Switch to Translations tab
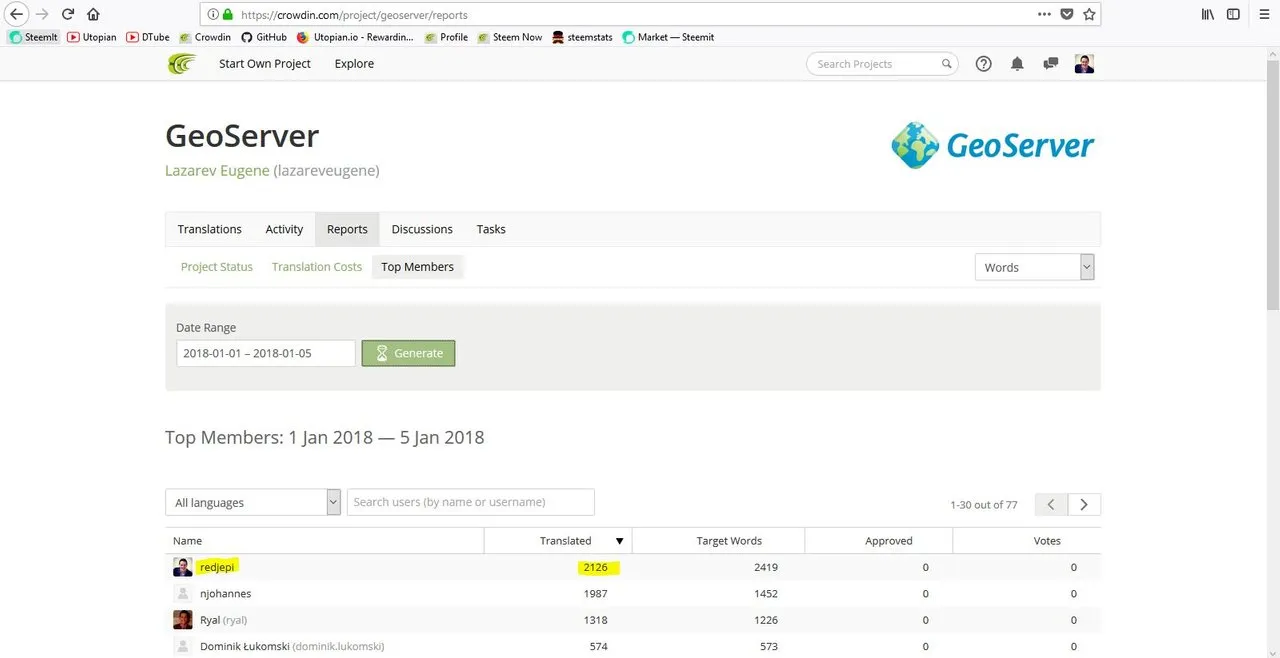1280x658 pixels. pos(210,229)
